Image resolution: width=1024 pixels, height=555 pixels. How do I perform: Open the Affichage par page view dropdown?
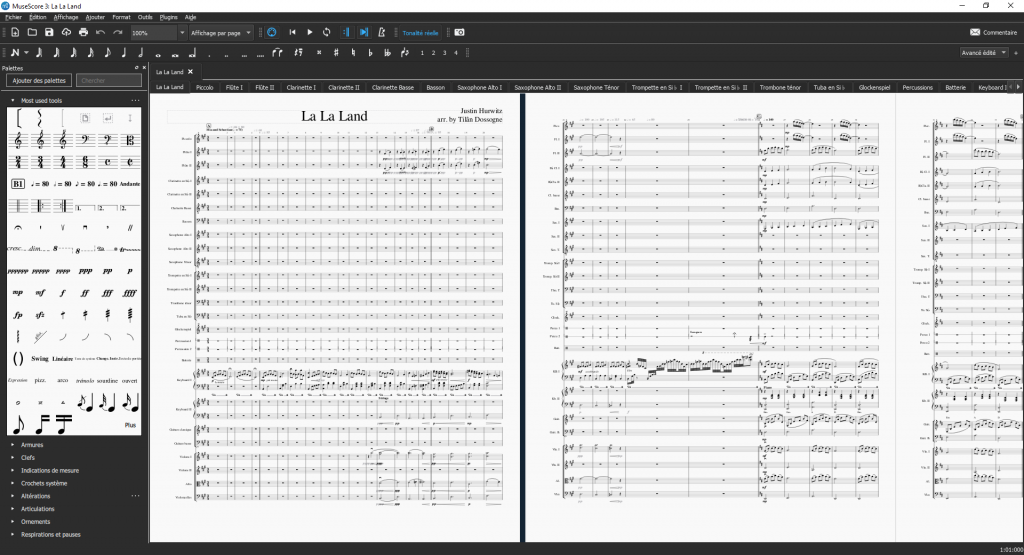coord(221,33)
